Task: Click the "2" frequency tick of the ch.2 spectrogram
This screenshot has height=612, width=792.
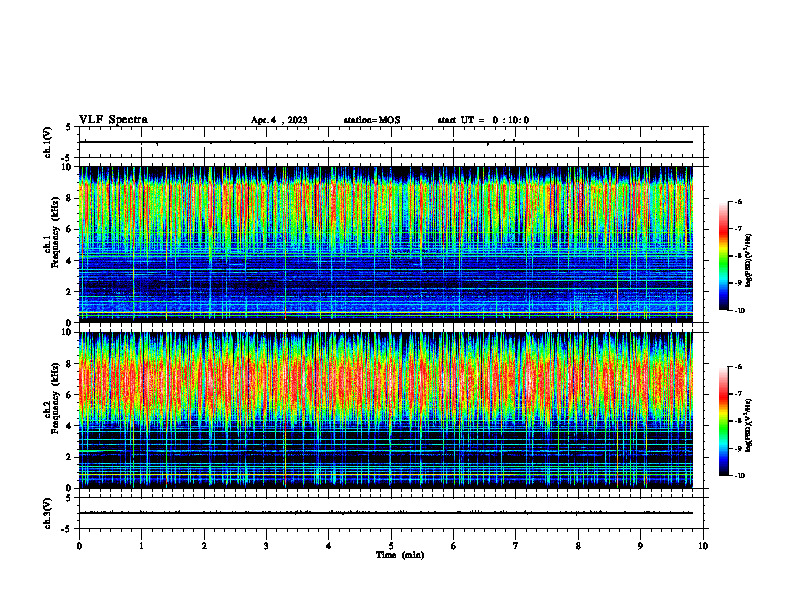Action: (x=70, y=457)
